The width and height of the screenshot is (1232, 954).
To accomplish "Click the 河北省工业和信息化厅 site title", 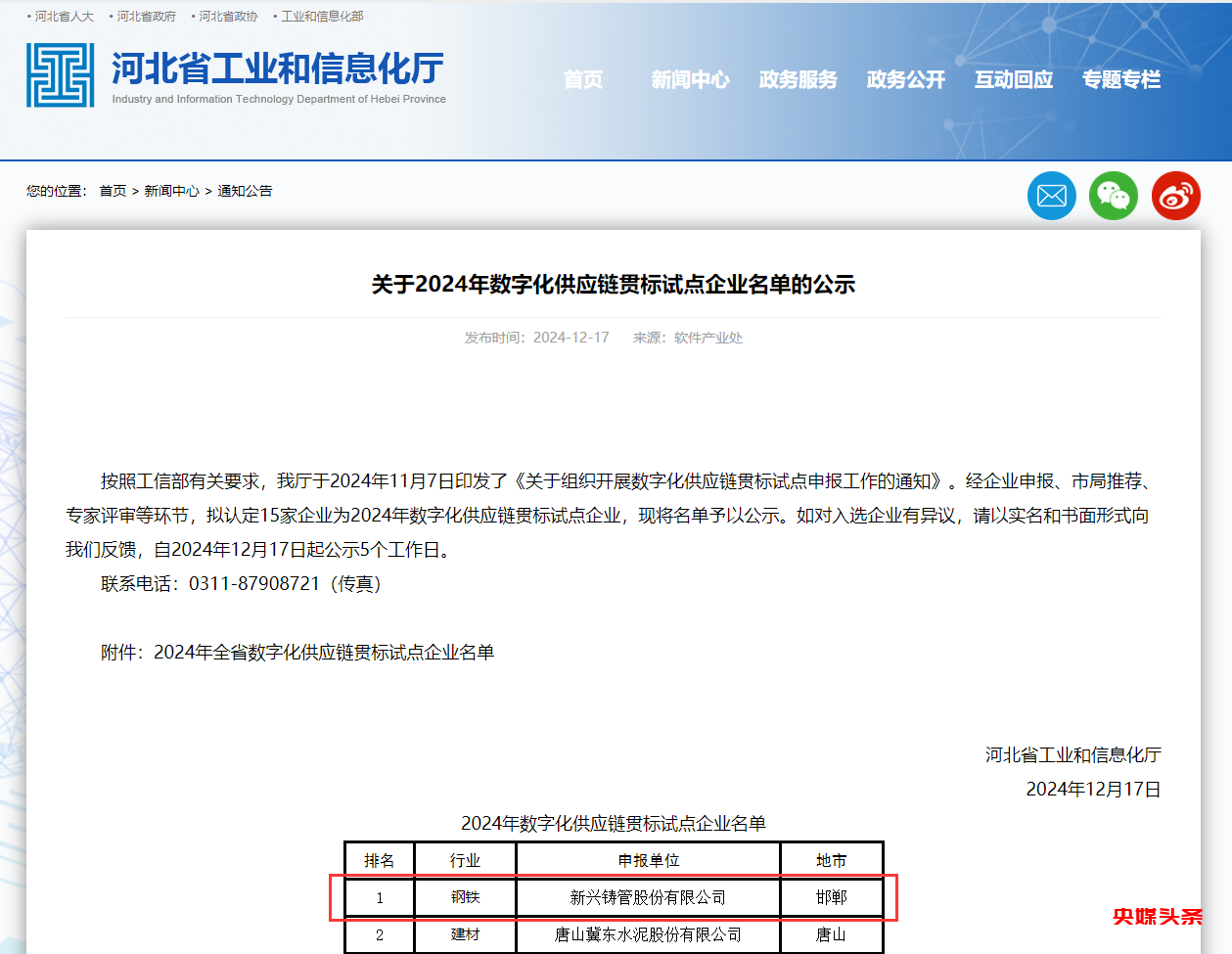I will (278, 68).
